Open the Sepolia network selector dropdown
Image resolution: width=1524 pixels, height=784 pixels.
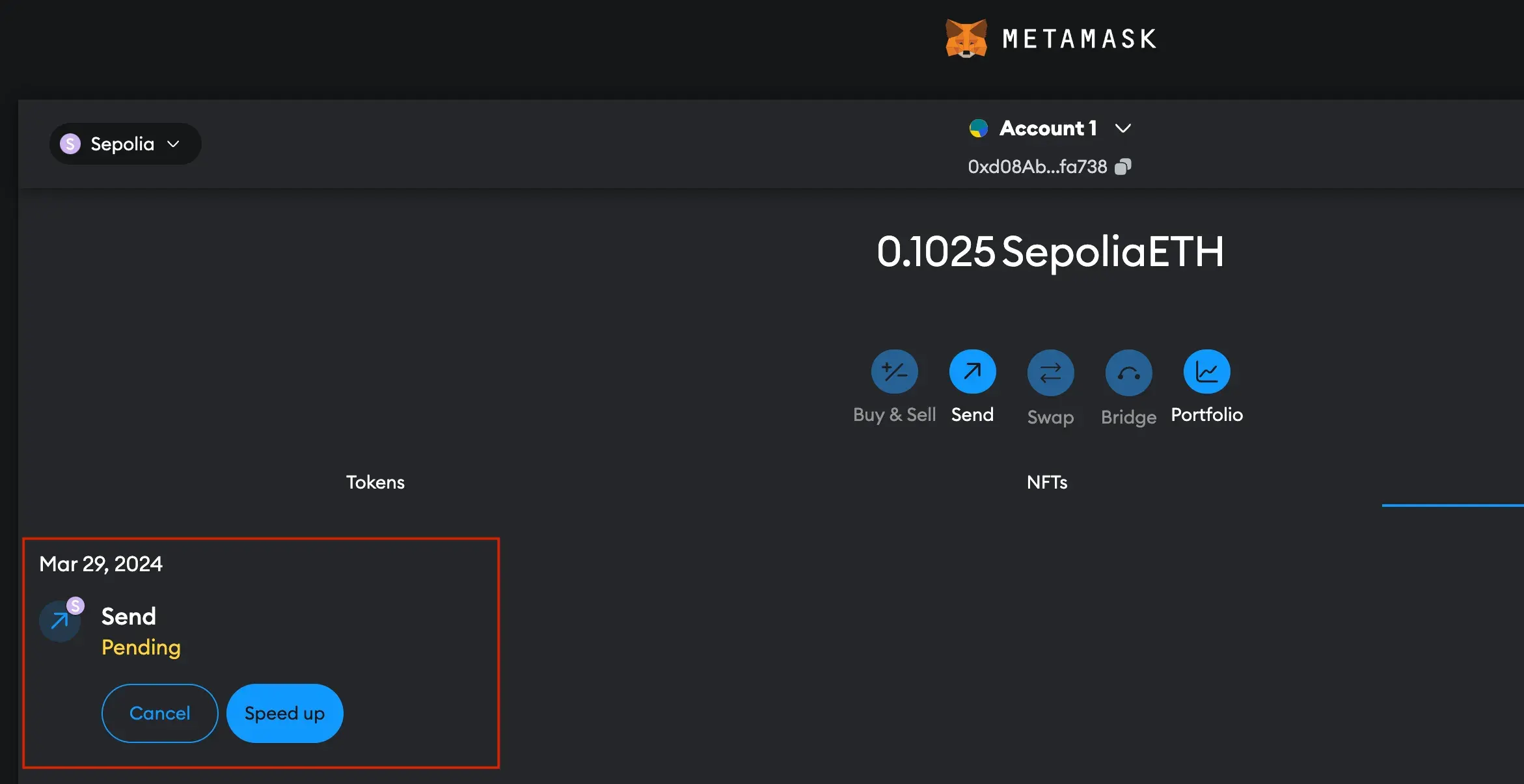tap(125, 144)
